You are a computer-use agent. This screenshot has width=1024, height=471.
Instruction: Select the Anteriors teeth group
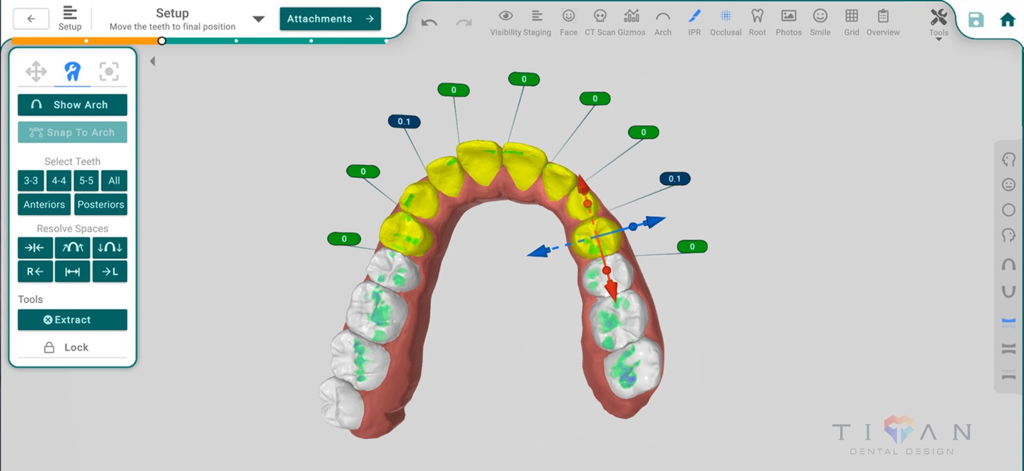(44, 204)
